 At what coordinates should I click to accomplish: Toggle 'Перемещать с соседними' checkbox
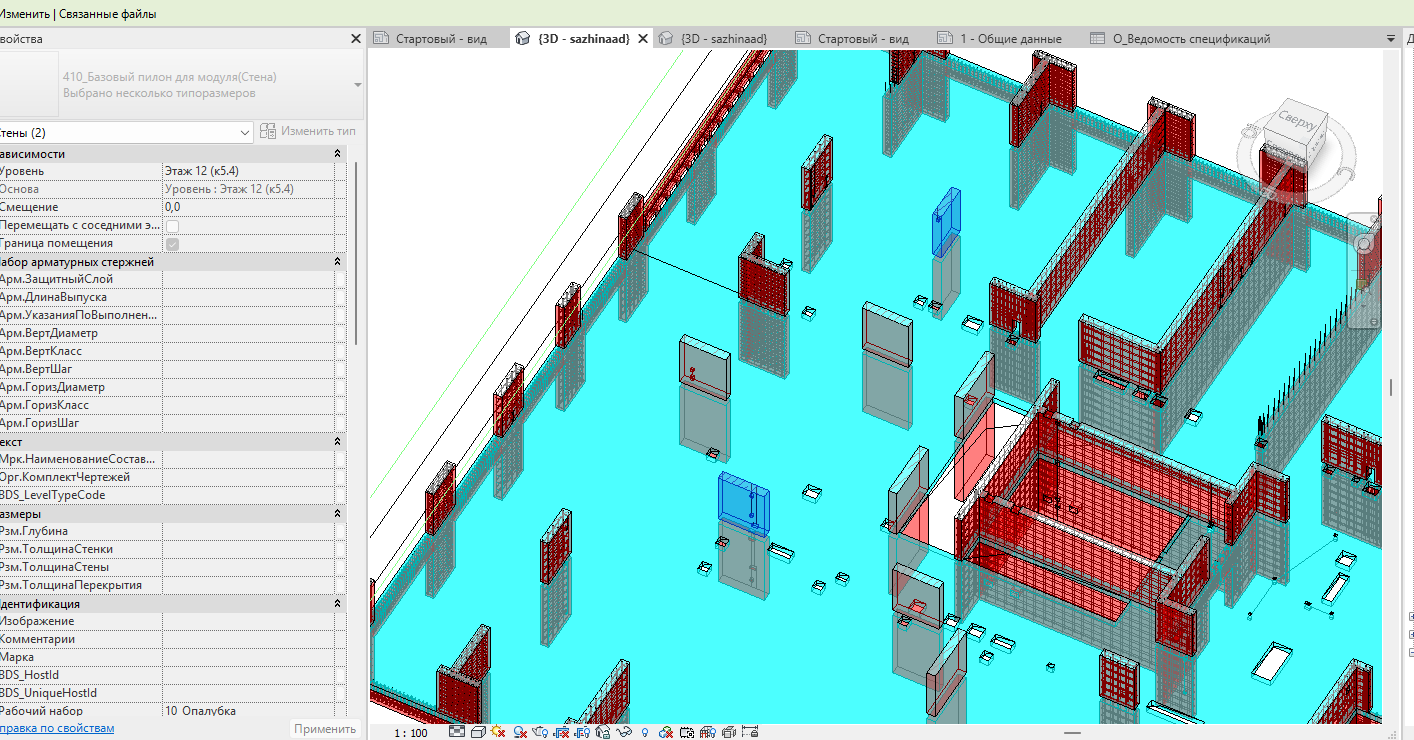[x=172, y=226]
